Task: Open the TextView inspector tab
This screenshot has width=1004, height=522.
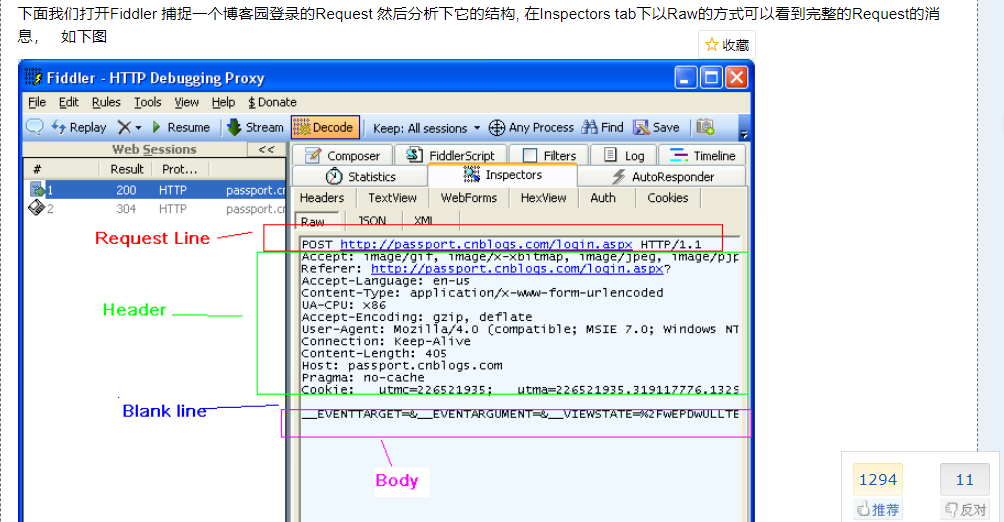Action: click(392, 198)
